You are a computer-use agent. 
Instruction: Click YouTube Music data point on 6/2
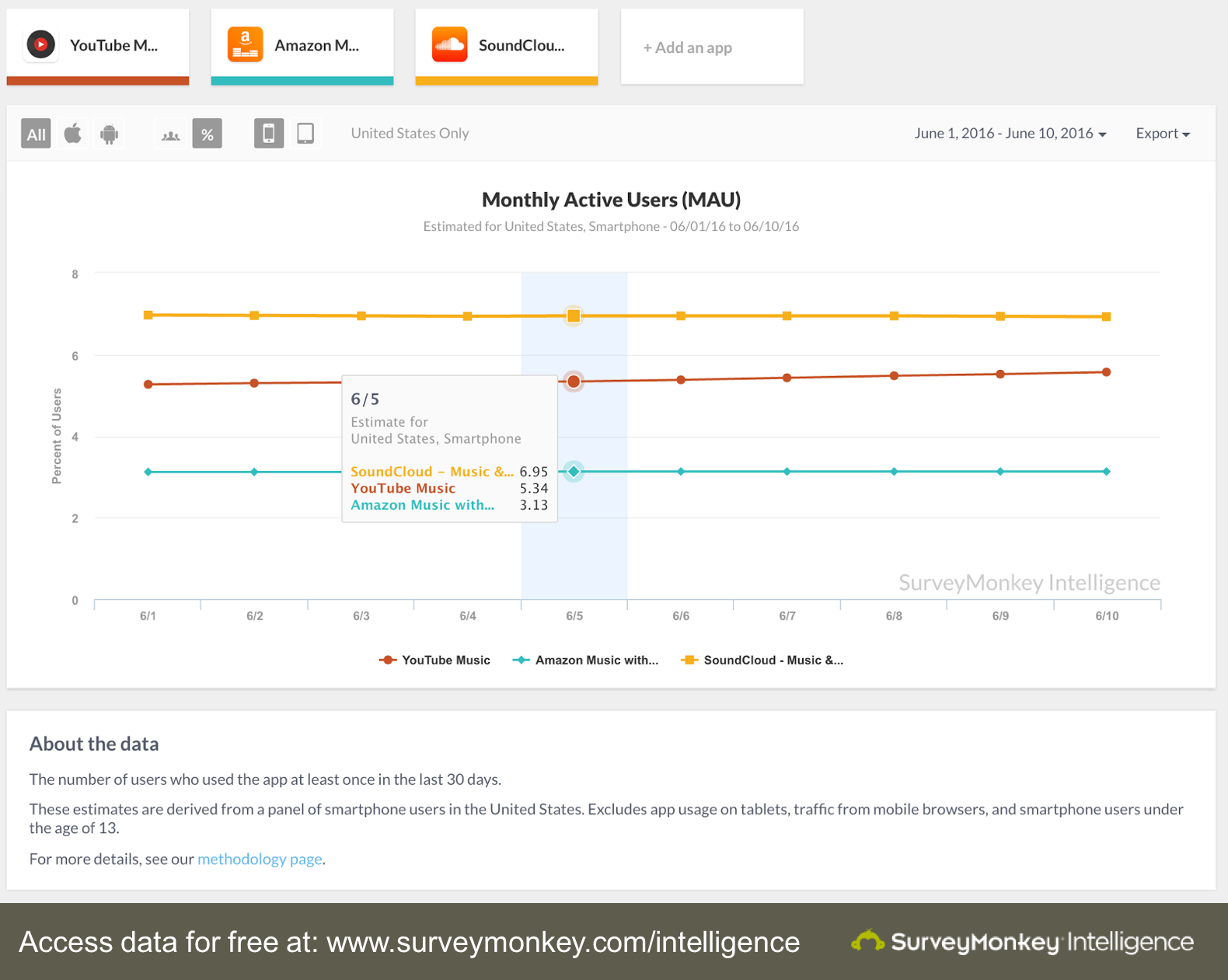[254, 383]
